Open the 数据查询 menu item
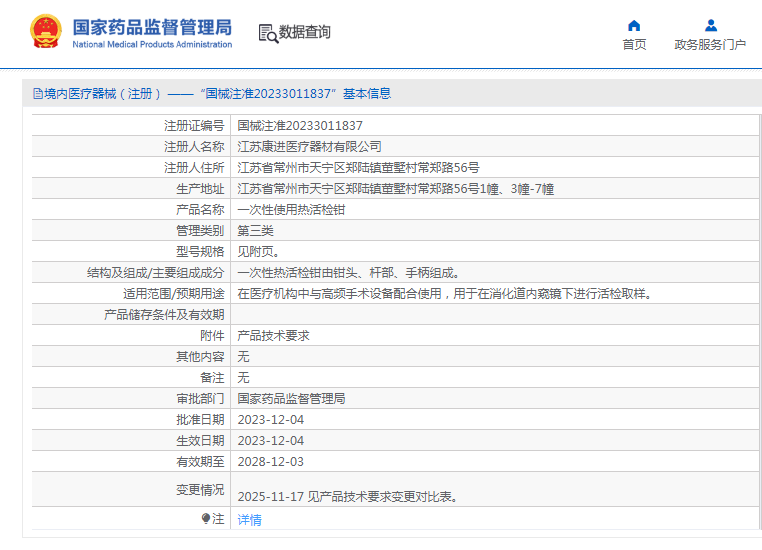 pyautogui.click(x=304, y=32)
